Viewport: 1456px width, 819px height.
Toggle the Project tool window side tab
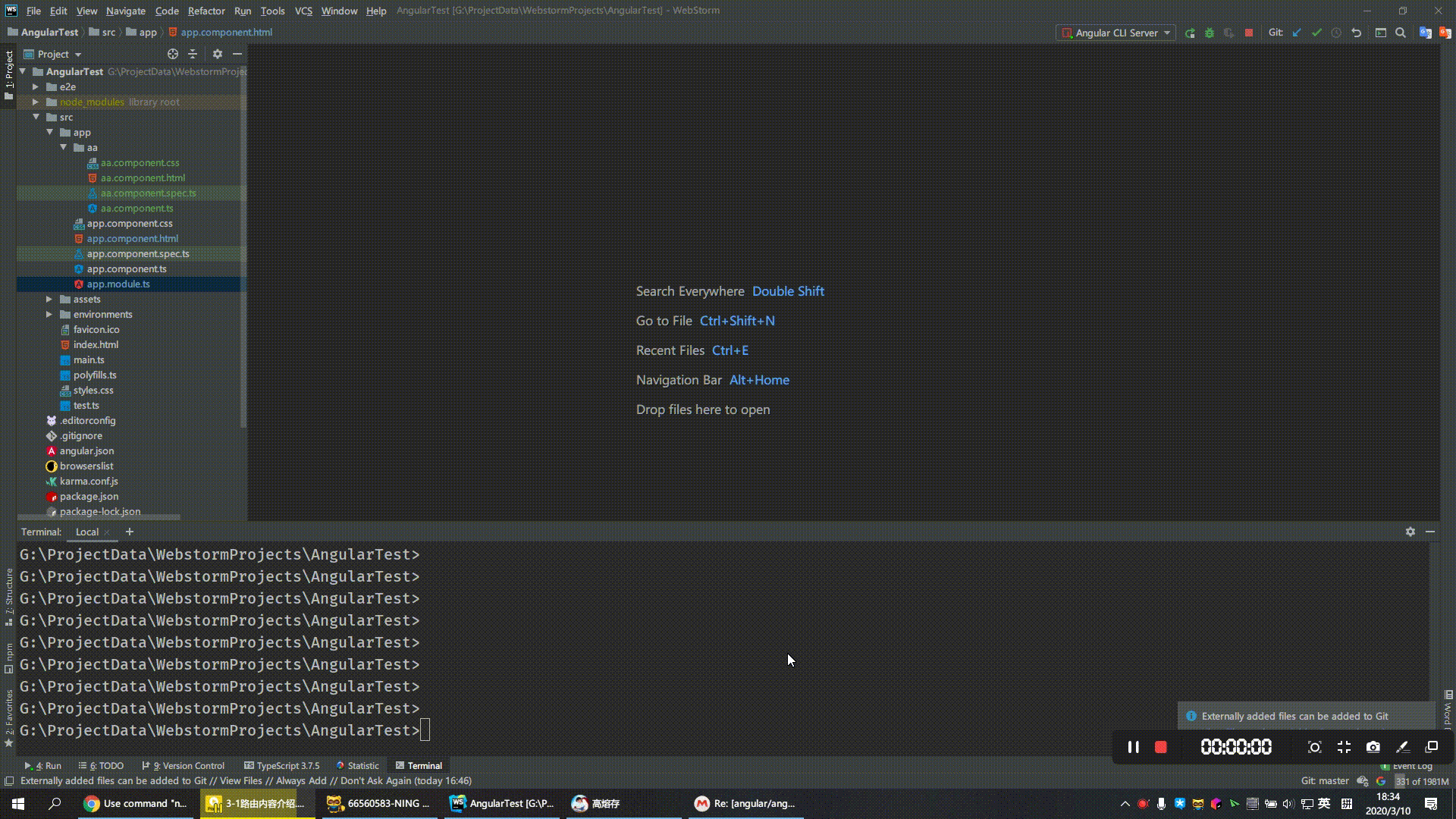[9, 74]
